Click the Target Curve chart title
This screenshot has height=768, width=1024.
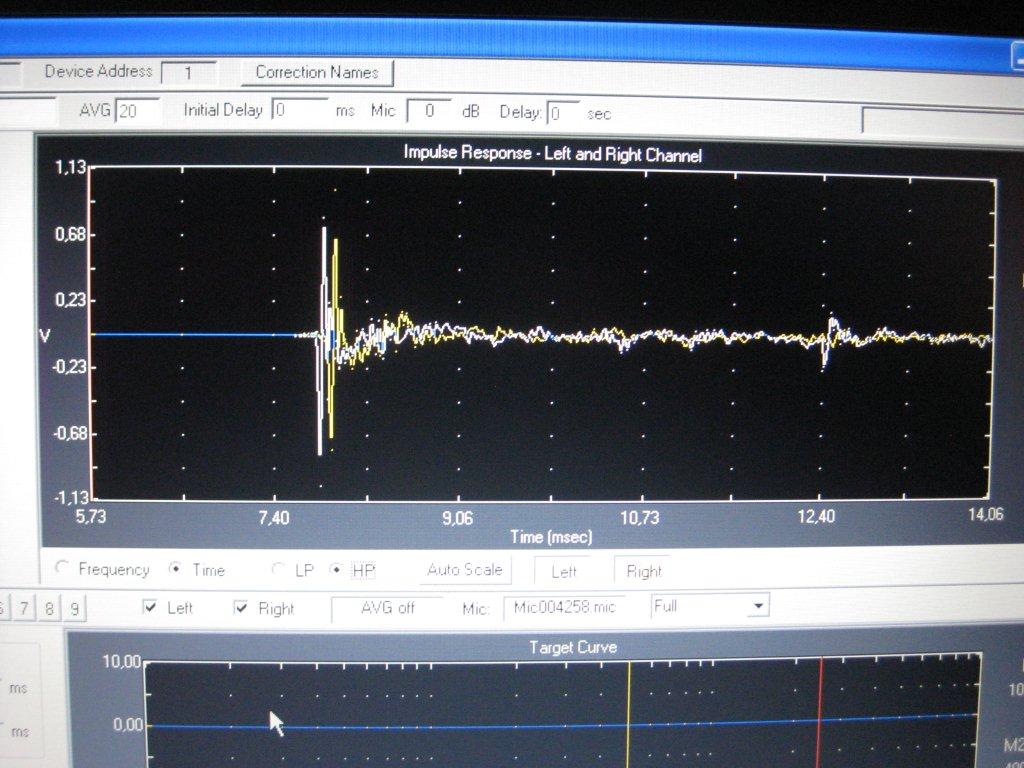coord(573,647)
